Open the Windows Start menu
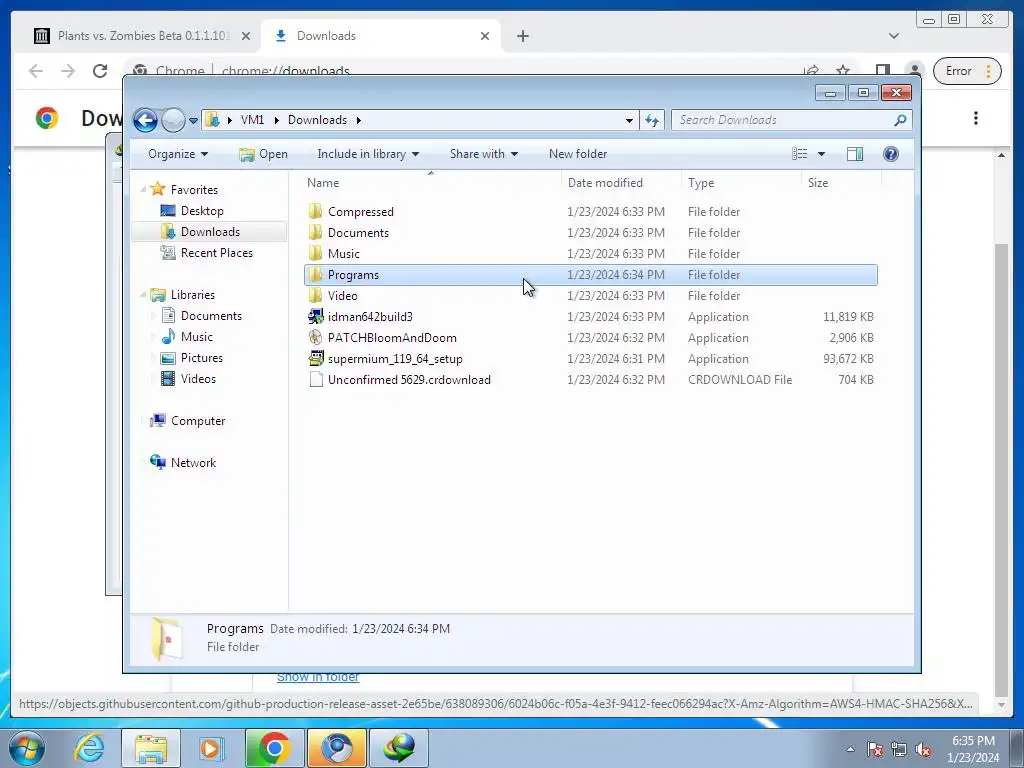Screen dimensions: 1024x768 coord(26,748)
